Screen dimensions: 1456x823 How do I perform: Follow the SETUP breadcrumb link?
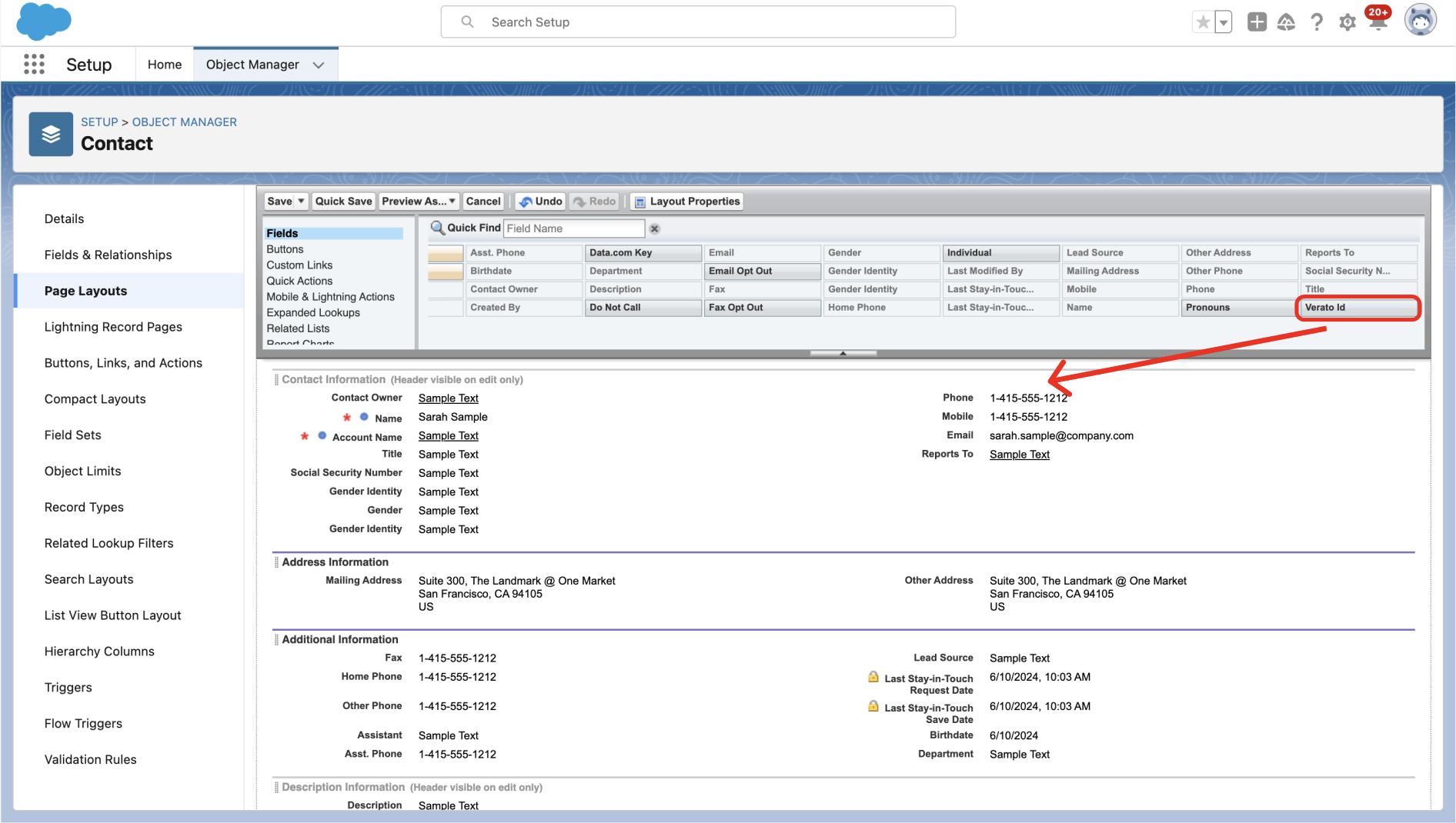[99, 122]
